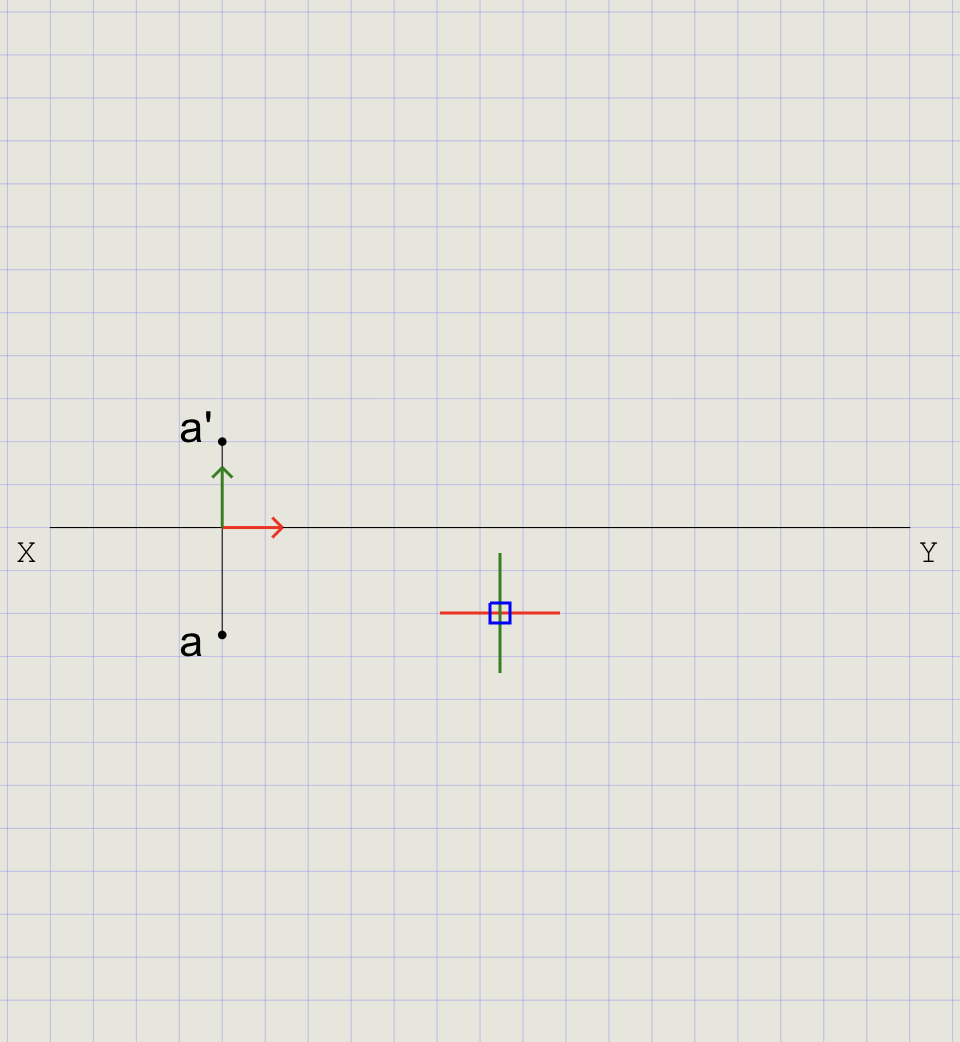Click the label a

189,643
